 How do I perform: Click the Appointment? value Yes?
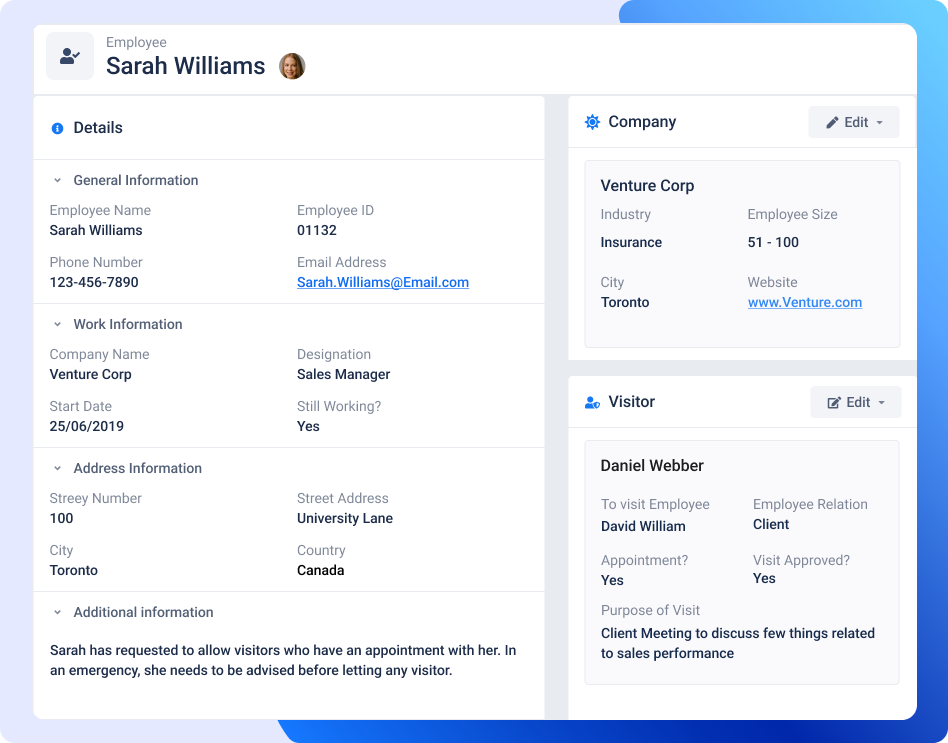612,580
